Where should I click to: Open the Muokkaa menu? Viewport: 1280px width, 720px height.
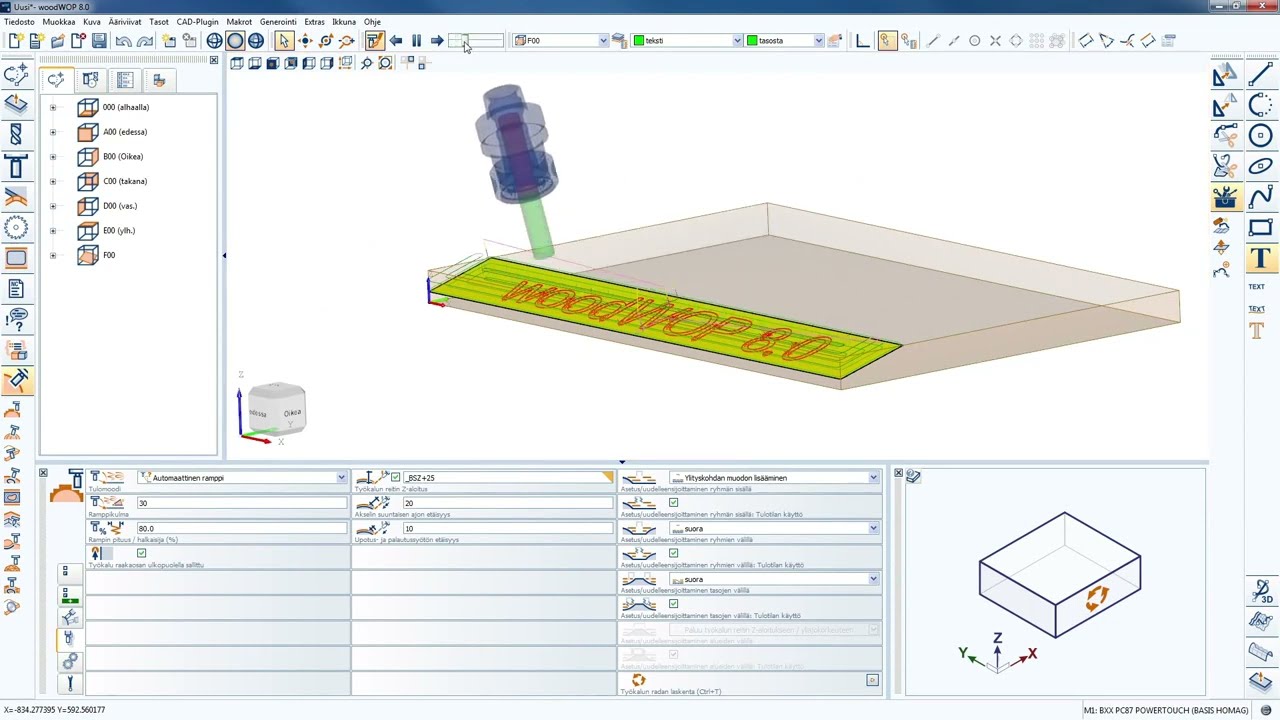[x=59, y=21]
